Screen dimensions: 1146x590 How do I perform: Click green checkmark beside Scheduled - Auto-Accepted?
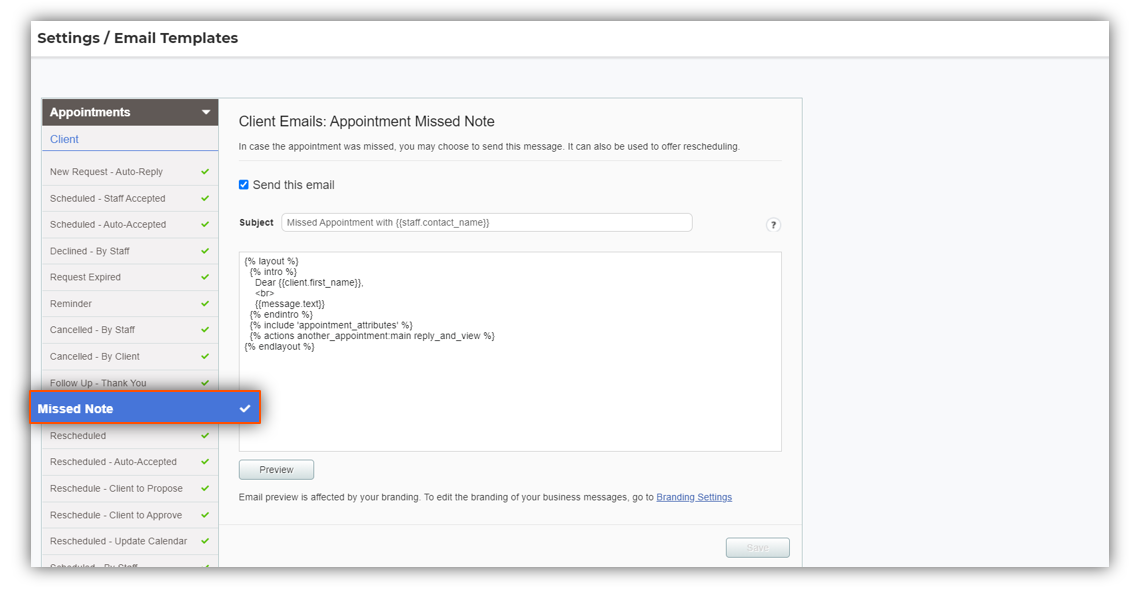coord(205,224)
